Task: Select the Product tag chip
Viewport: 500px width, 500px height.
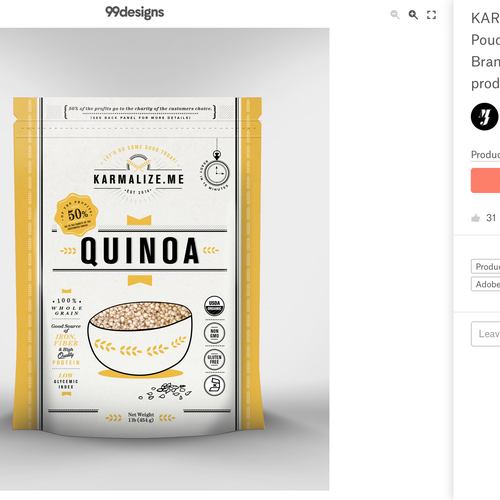Action: 486,267
